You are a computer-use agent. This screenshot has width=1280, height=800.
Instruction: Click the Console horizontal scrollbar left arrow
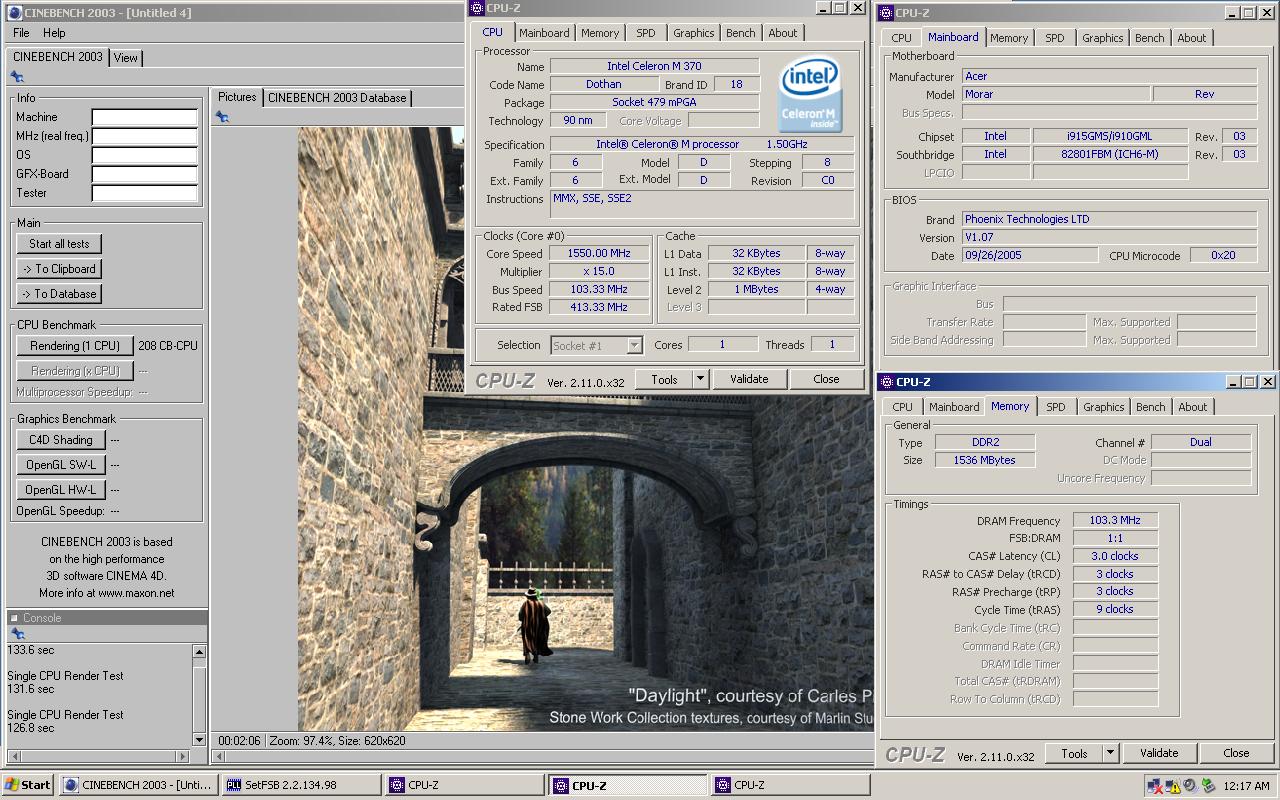coord(15,756)
